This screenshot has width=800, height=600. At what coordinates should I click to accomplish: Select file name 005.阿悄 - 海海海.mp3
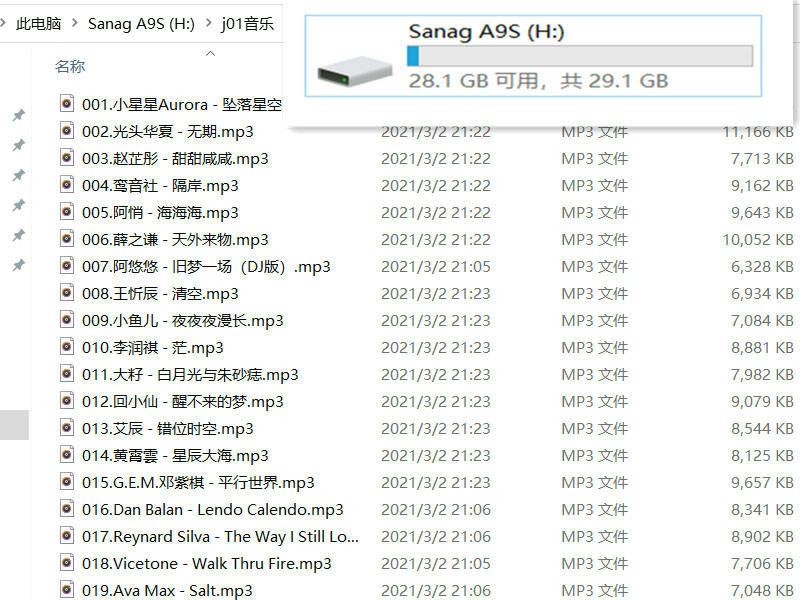point(160,213)
